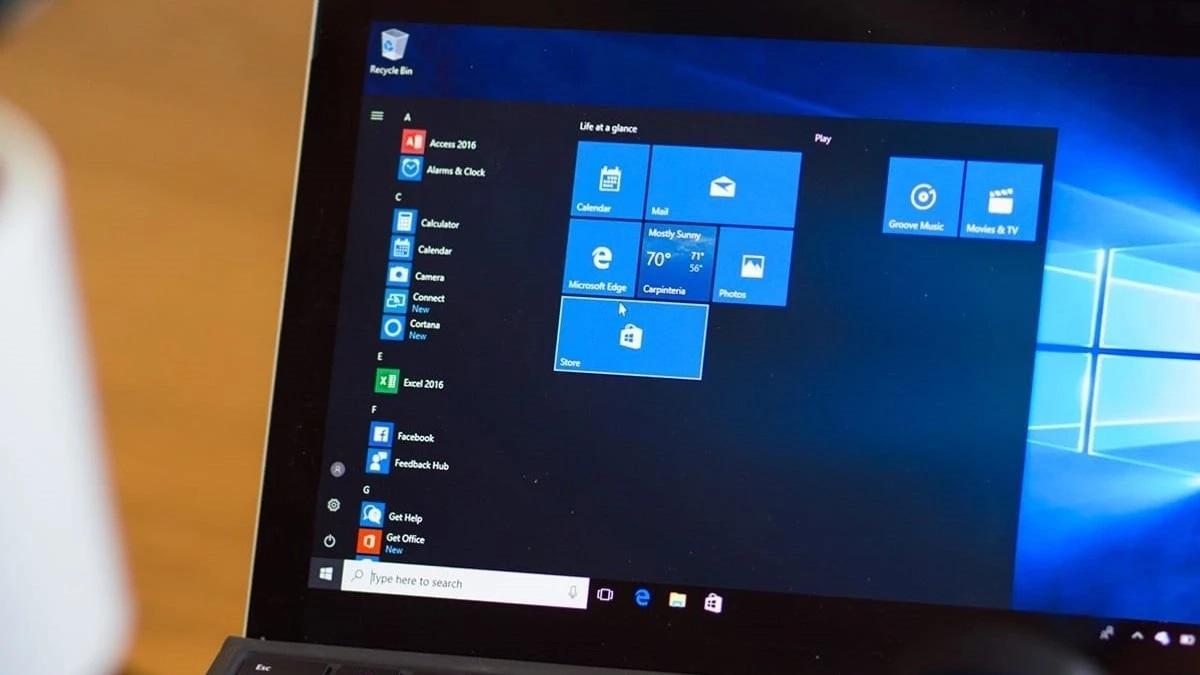Image resolution: width=1200 pixels, height=675 pixels.
Task: Open Settings gear in Start menu
Action: [x=334, y=505]
